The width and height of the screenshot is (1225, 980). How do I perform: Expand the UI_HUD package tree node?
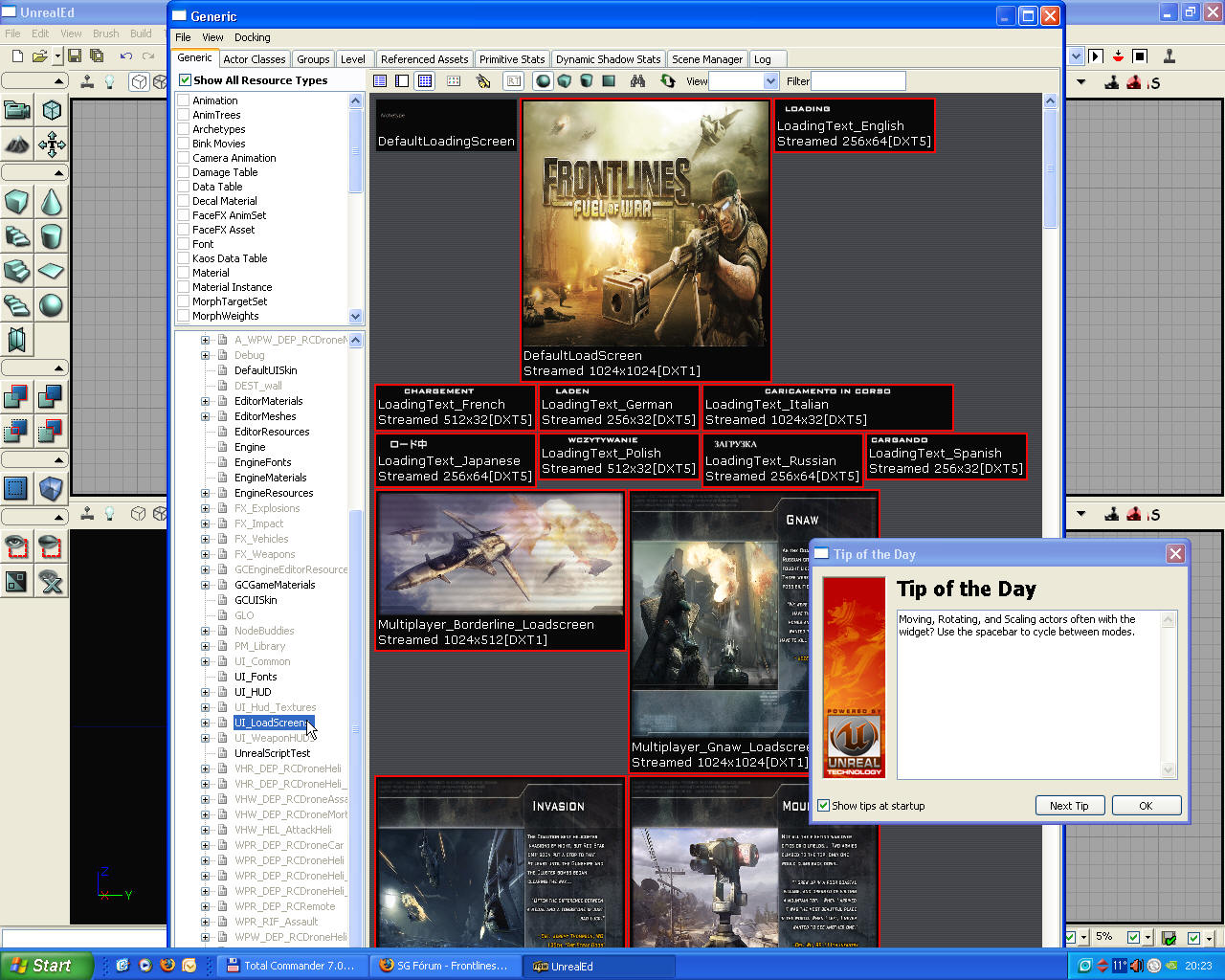(x=205, y=692)
